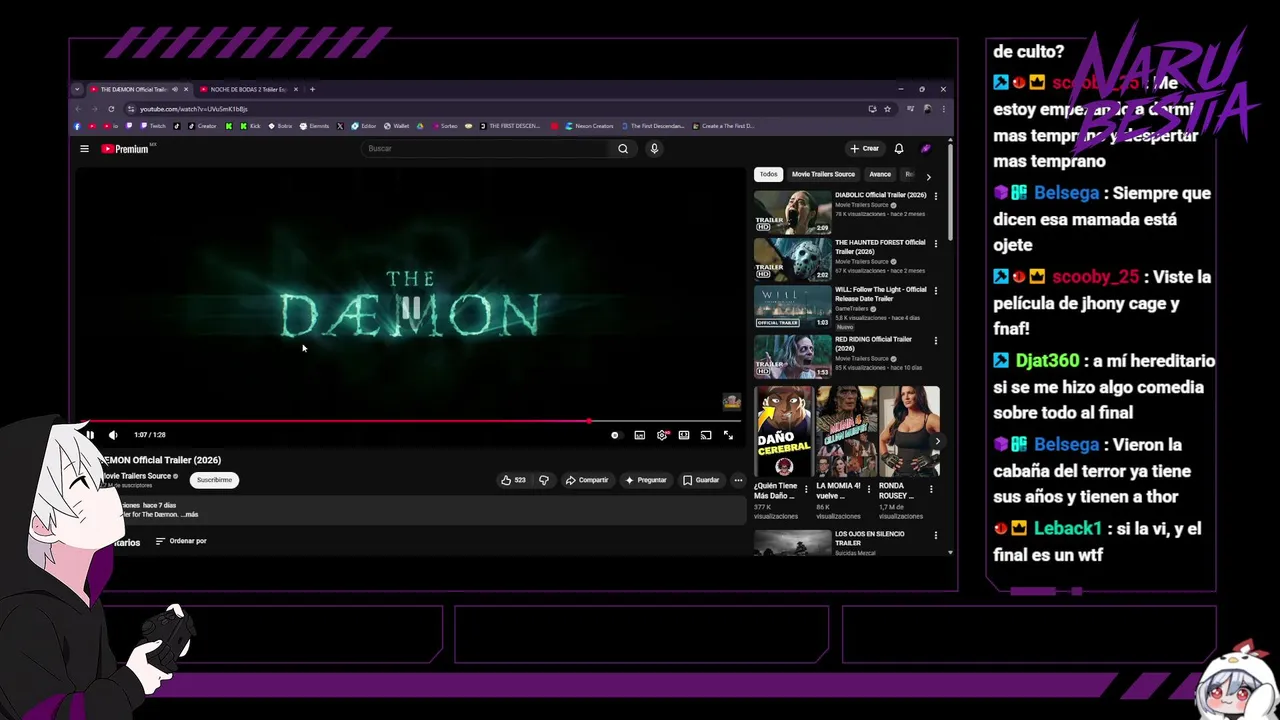Open more actions ellipsis under video

738,480
